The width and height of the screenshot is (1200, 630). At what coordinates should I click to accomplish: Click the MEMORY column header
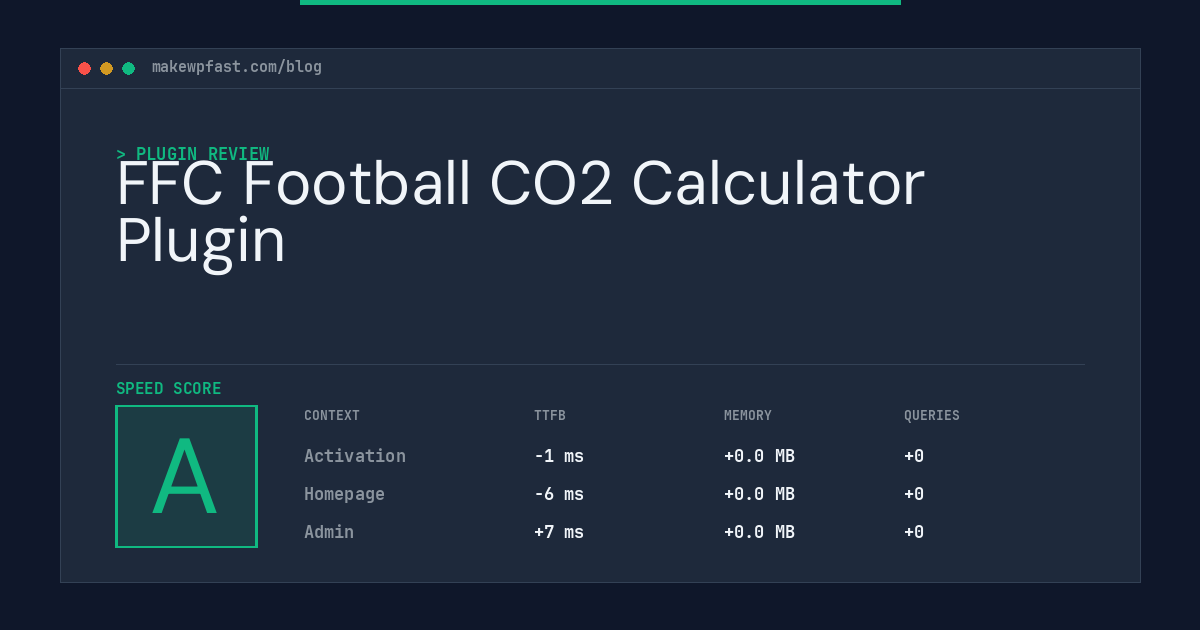pos(748,416)
